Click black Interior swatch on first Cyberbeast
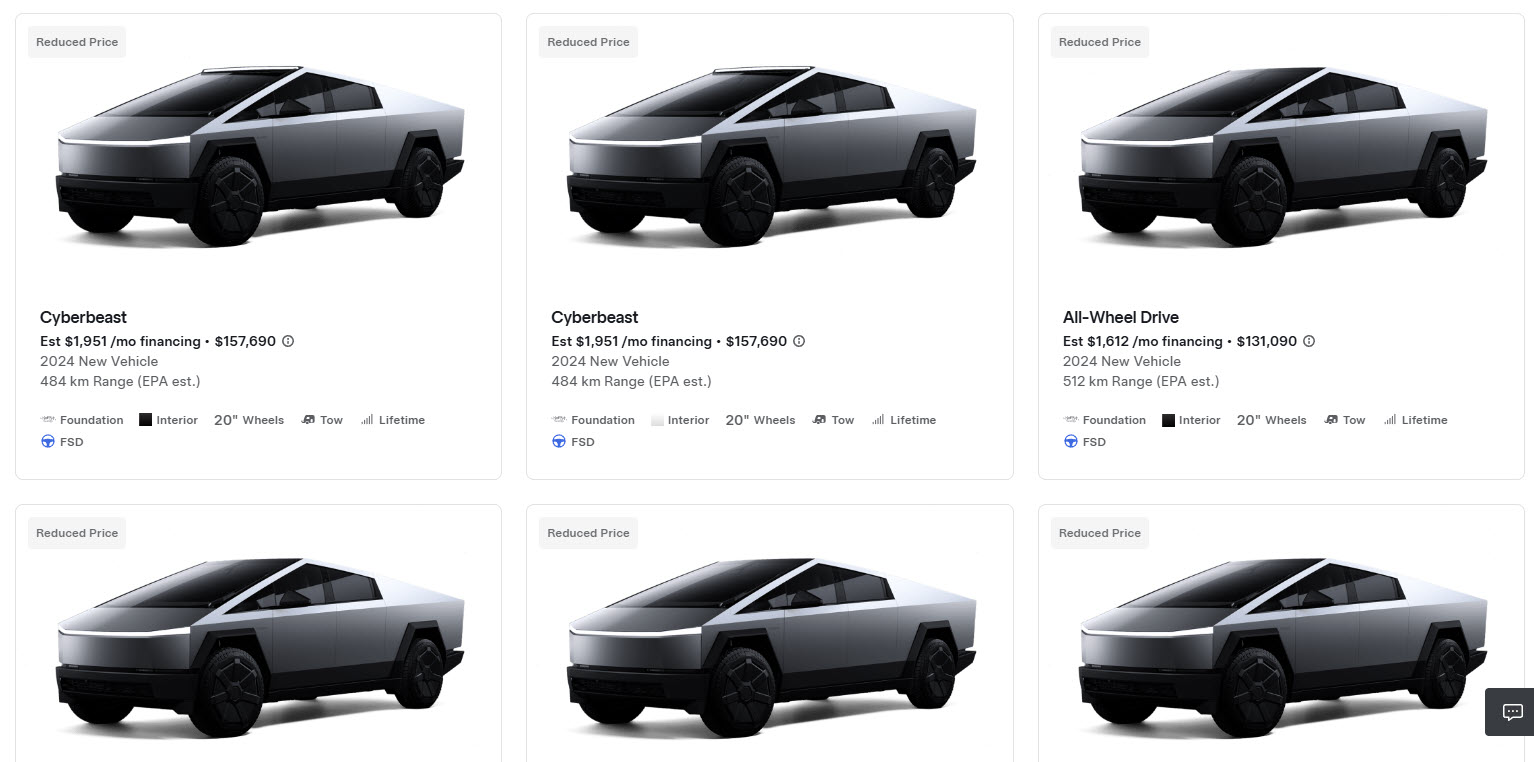Screen dimensions: 1534x762 (146, 420)
